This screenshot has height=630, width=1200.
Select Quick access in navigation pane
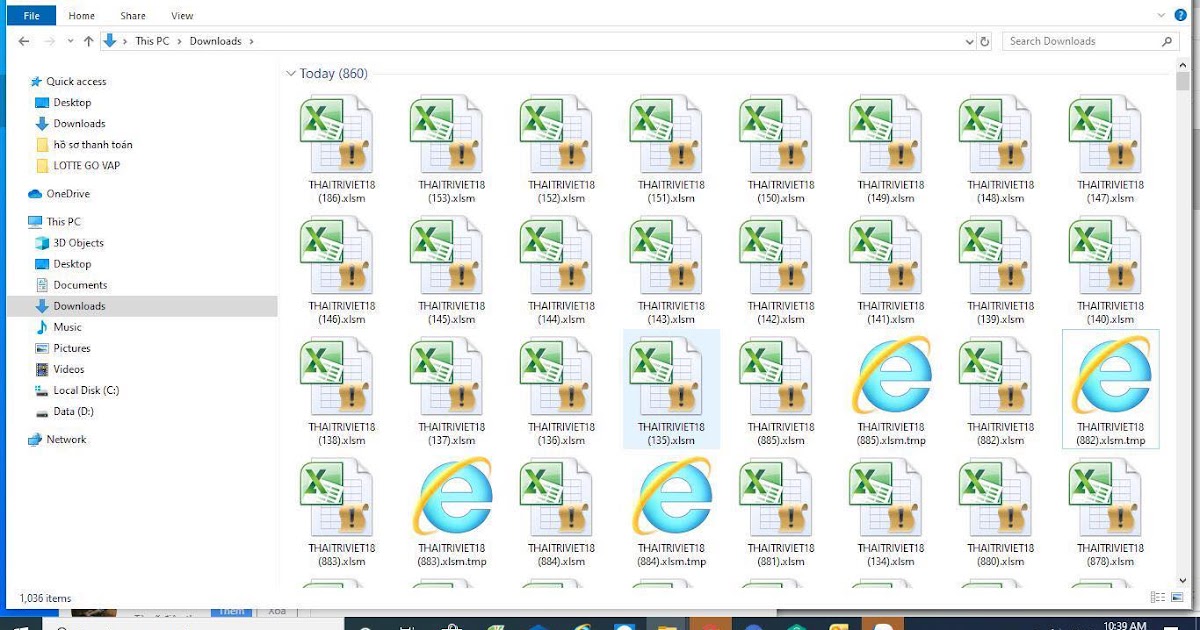pos(68,81)
